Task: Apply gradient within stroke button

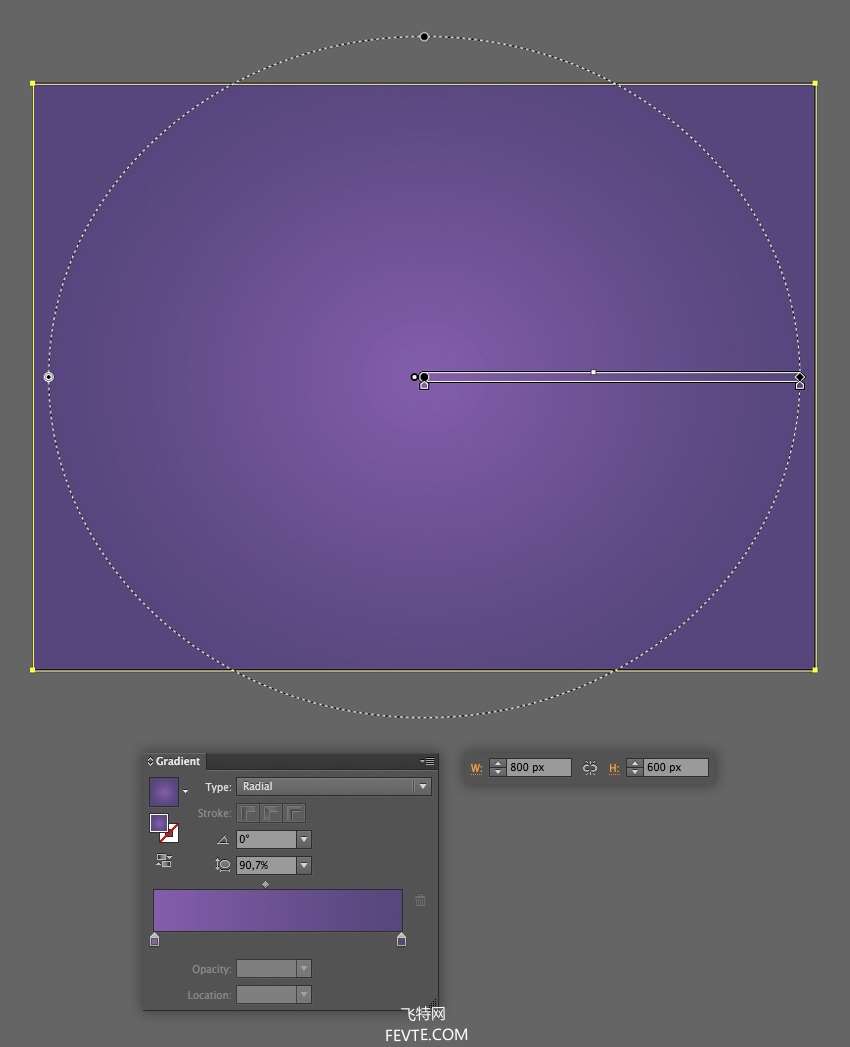Action: (x=248, y=813)
